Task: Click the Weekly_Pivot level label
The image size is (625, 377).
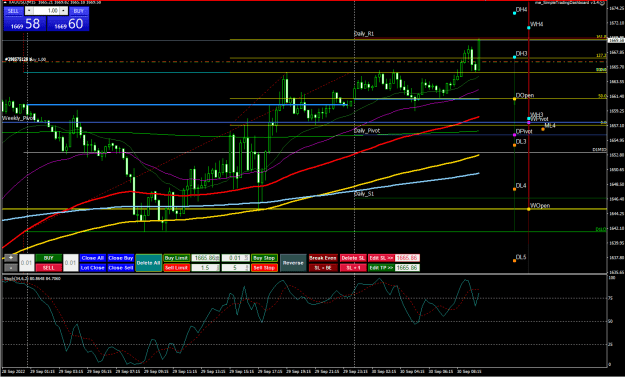Action: (x=18, y=118)
